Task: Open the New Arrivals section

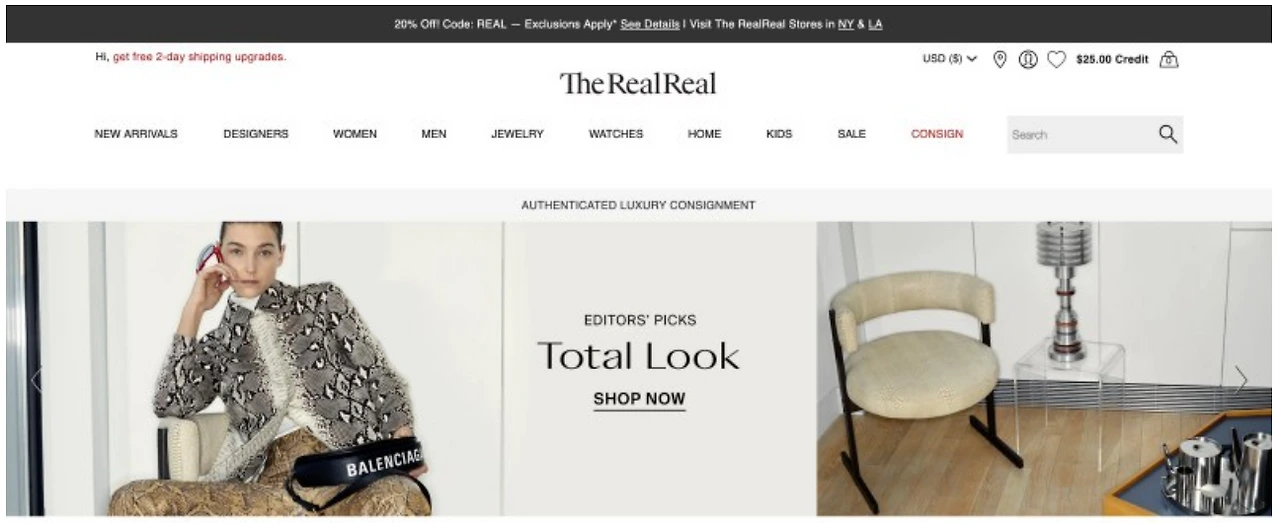Action: (x=136, y=134)
